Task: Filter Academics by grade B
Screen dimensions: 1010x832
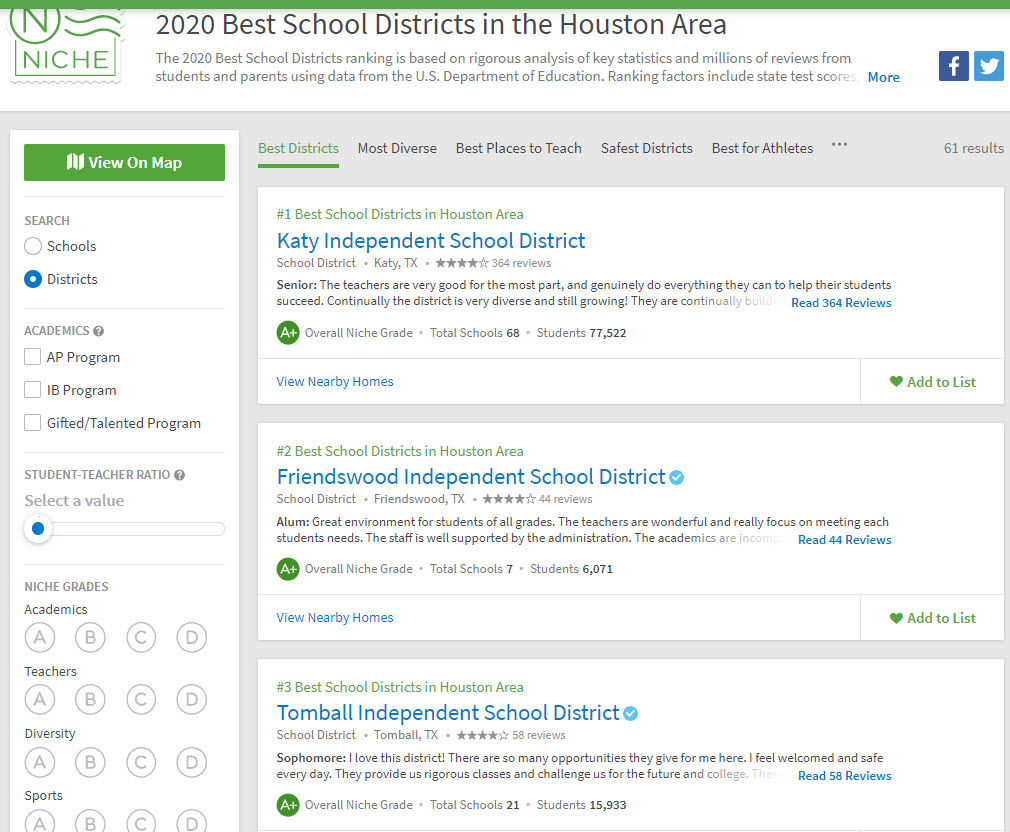Action: (x=90, y=638)
